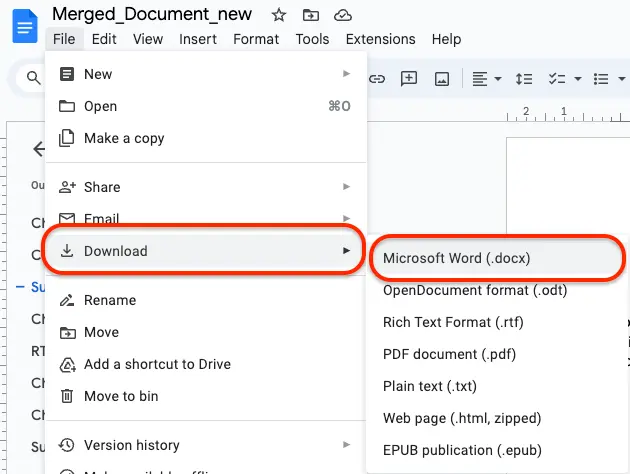
Task: Open the Google Docs home icon
Action: [x=25, y=27]
